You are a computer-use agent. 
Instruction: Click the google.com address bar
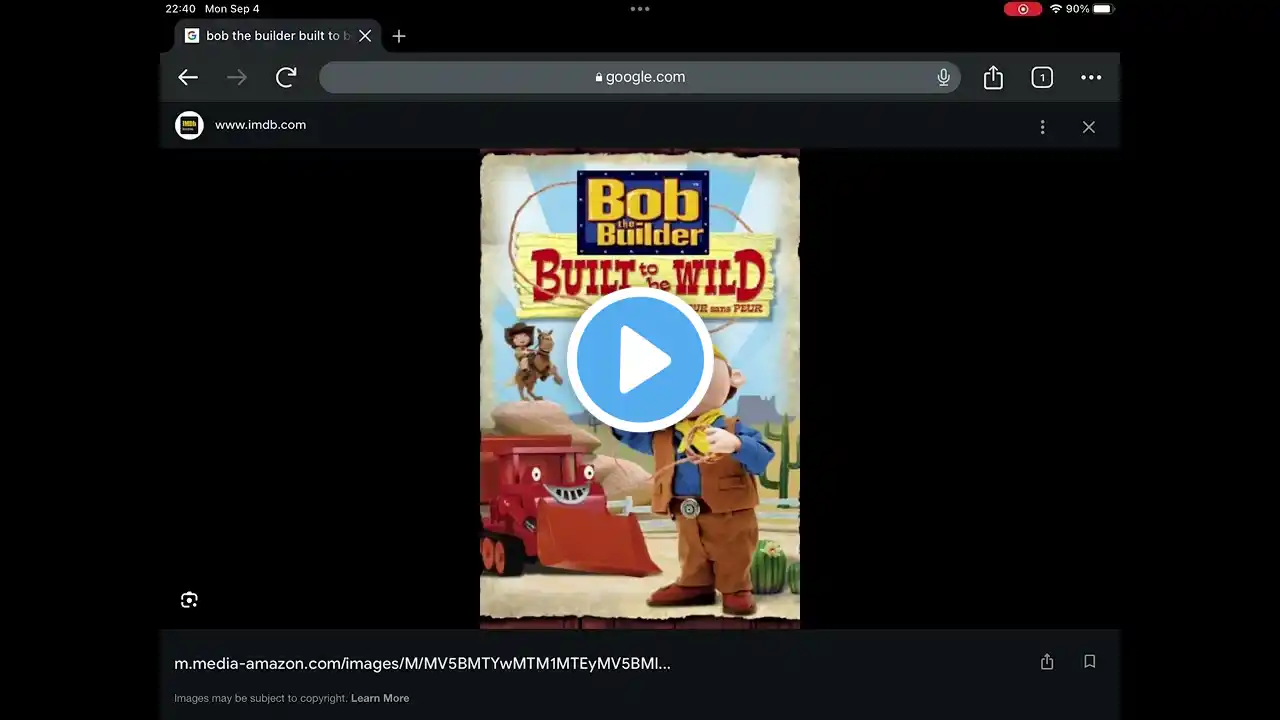coord(640,77)
